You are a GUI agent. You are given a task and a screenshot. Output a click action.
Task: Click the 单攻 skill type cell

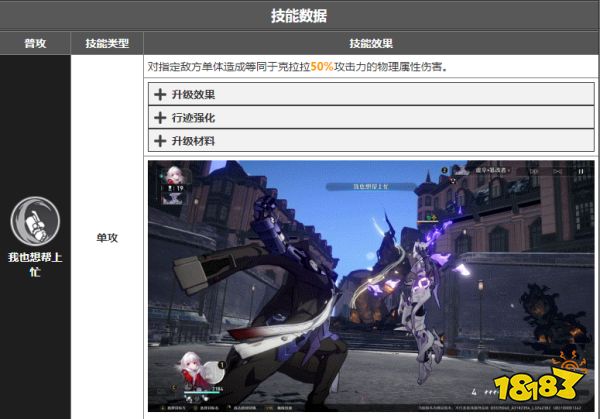click(x=107, y=238)
